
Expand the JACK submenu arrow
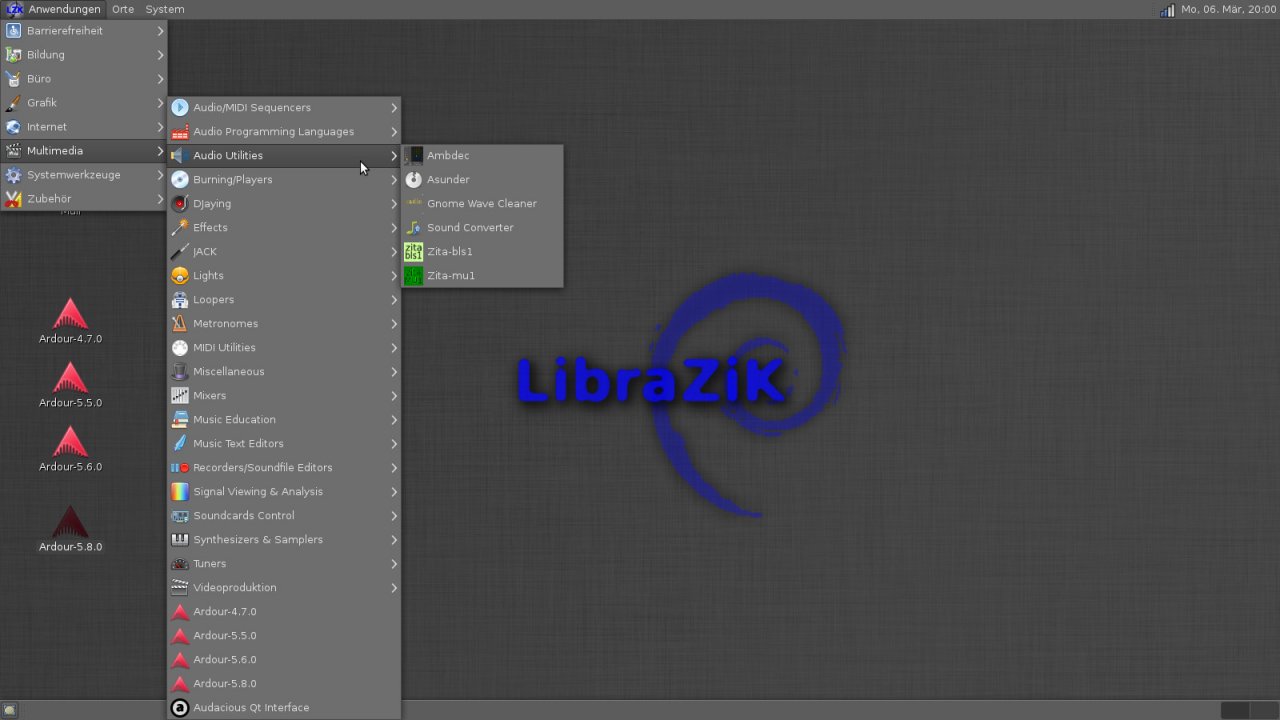click(394, 252)
